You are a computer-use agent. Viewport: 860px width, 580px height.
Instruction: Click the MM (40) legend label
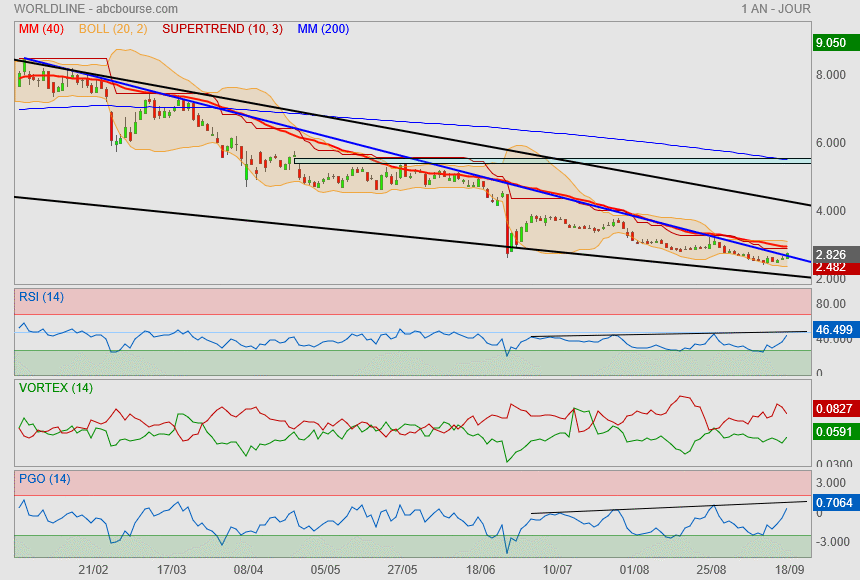pyautogui.click(x=41, y=29)
